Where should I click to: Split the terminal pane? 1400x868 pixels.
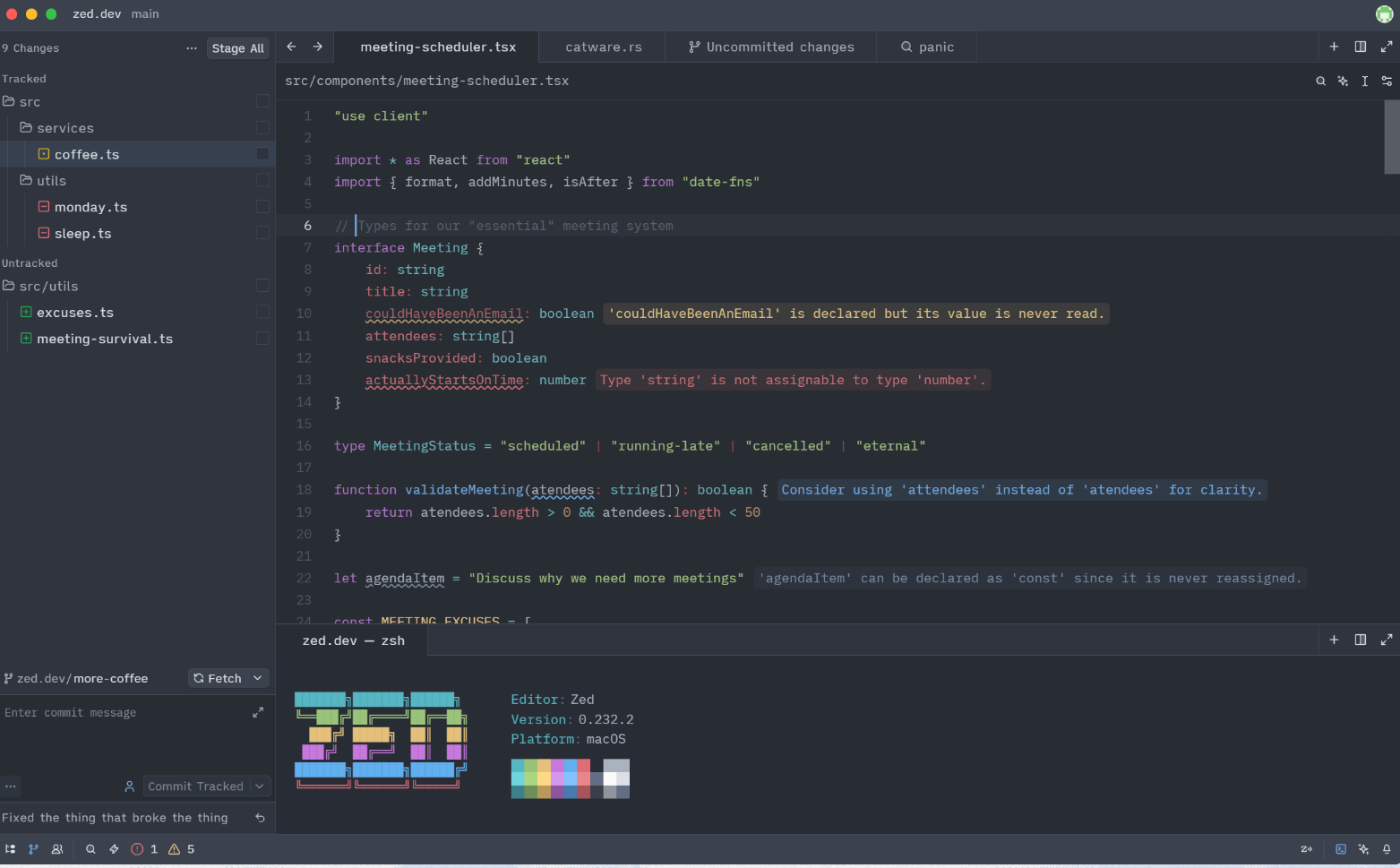tap(1361, 640)
